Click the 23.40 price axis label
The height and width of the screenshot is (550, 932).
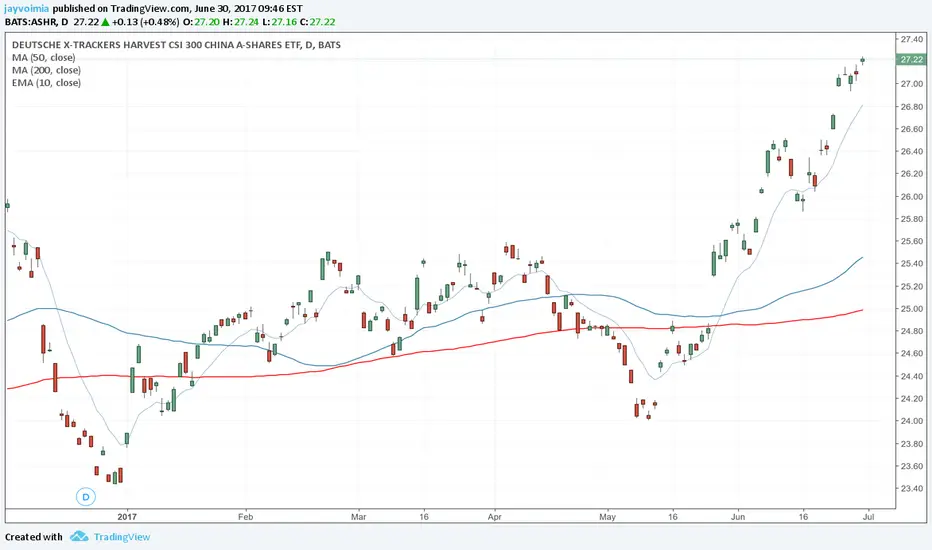[x=911, y=489]
